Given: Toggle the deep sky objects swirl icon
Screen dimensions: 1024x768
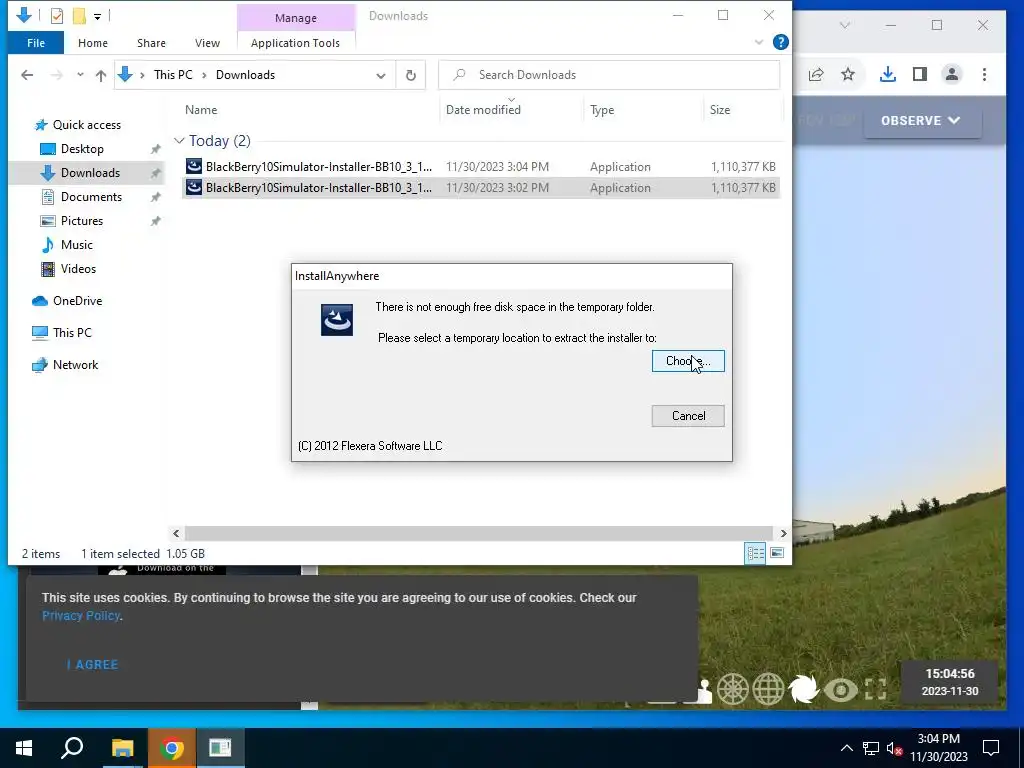Looking at the screenshot, I should coord(804,689).
